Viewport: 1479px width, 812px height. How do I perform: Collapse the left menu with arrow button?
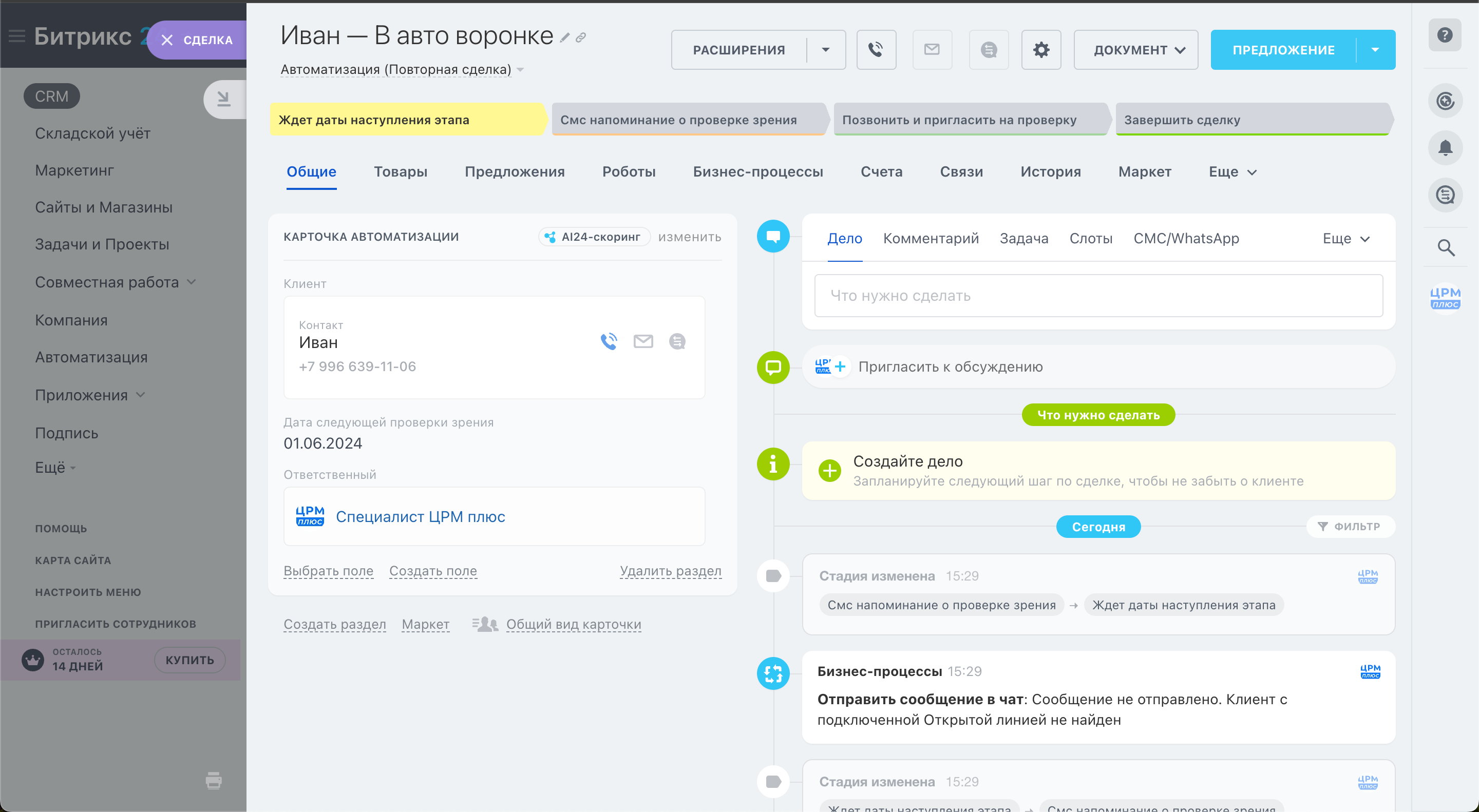223,99
